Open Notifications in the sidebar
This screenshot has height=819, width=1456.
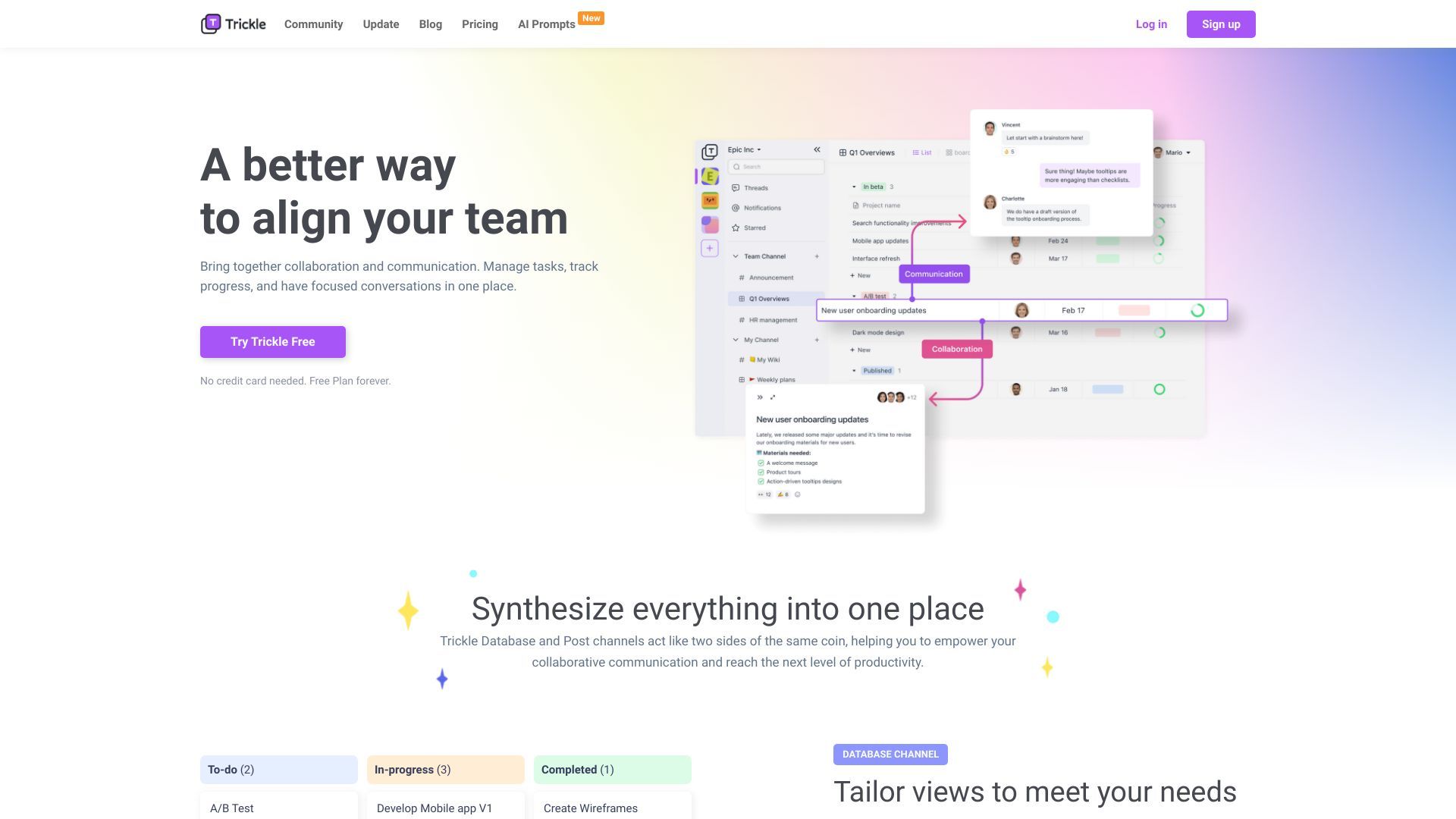[757, 208]
